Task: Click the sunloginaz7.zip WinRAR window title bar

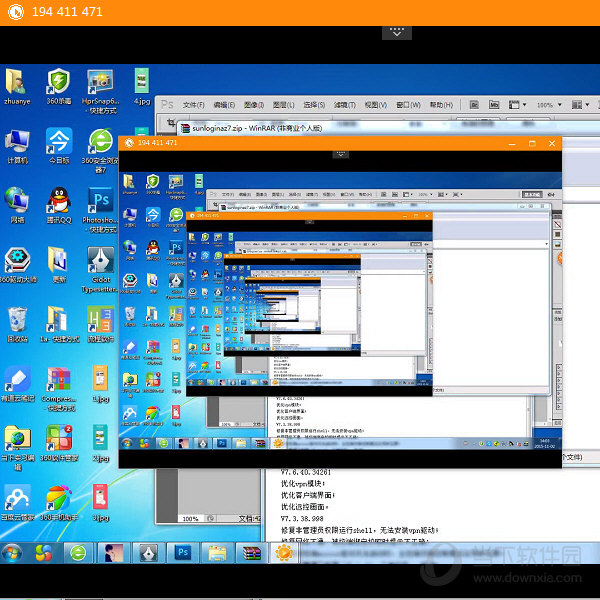Action: pyautogui.click(x=300, y=127)
